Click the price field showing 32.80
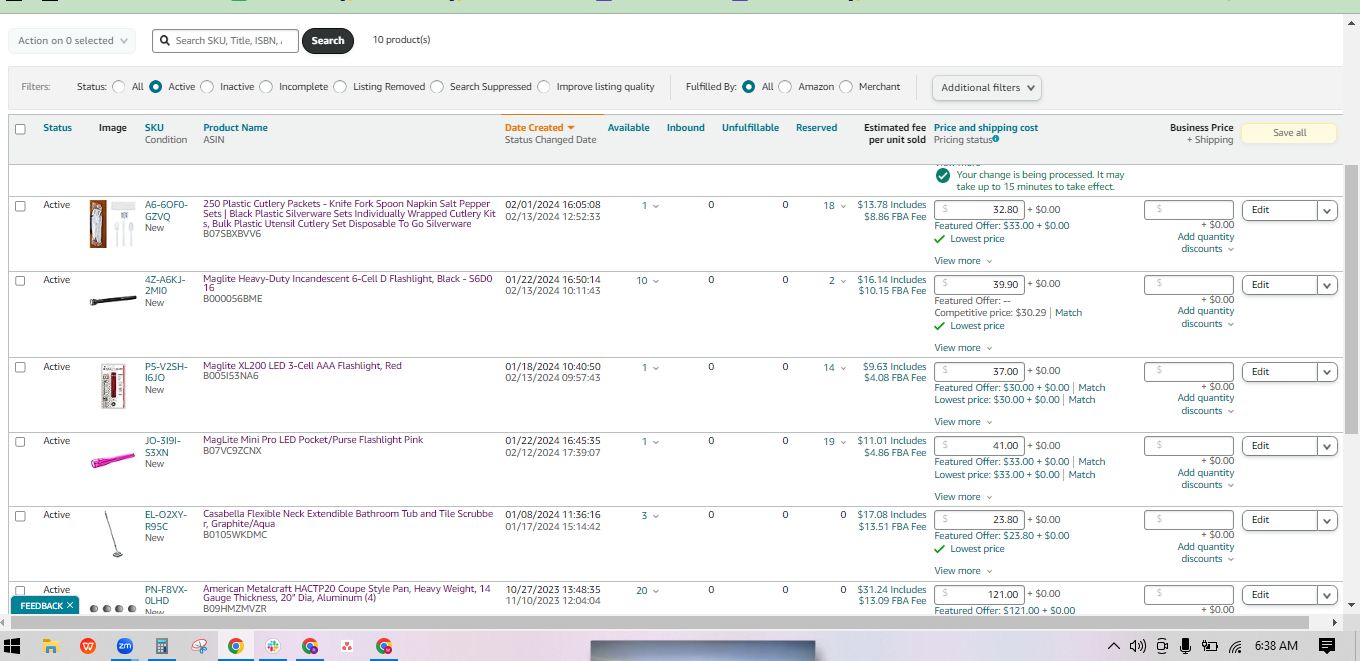Screen dimensions: 1360x661 [x=979, y=210]
